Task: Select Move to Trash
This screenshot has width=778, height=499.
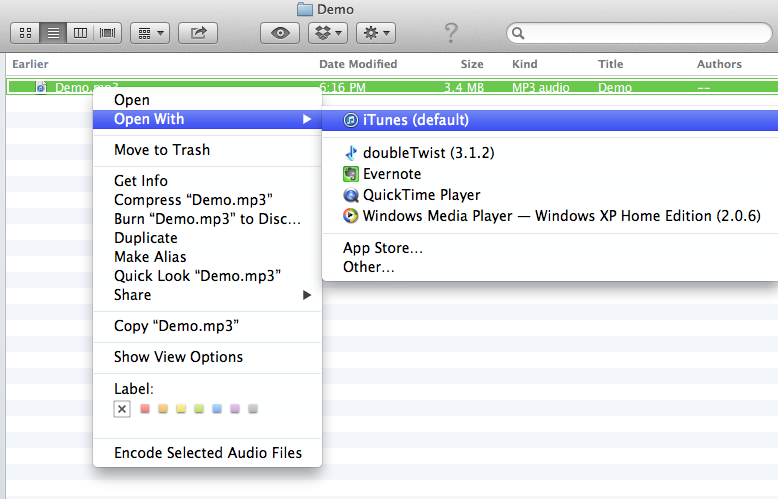Action: [162, 150]
